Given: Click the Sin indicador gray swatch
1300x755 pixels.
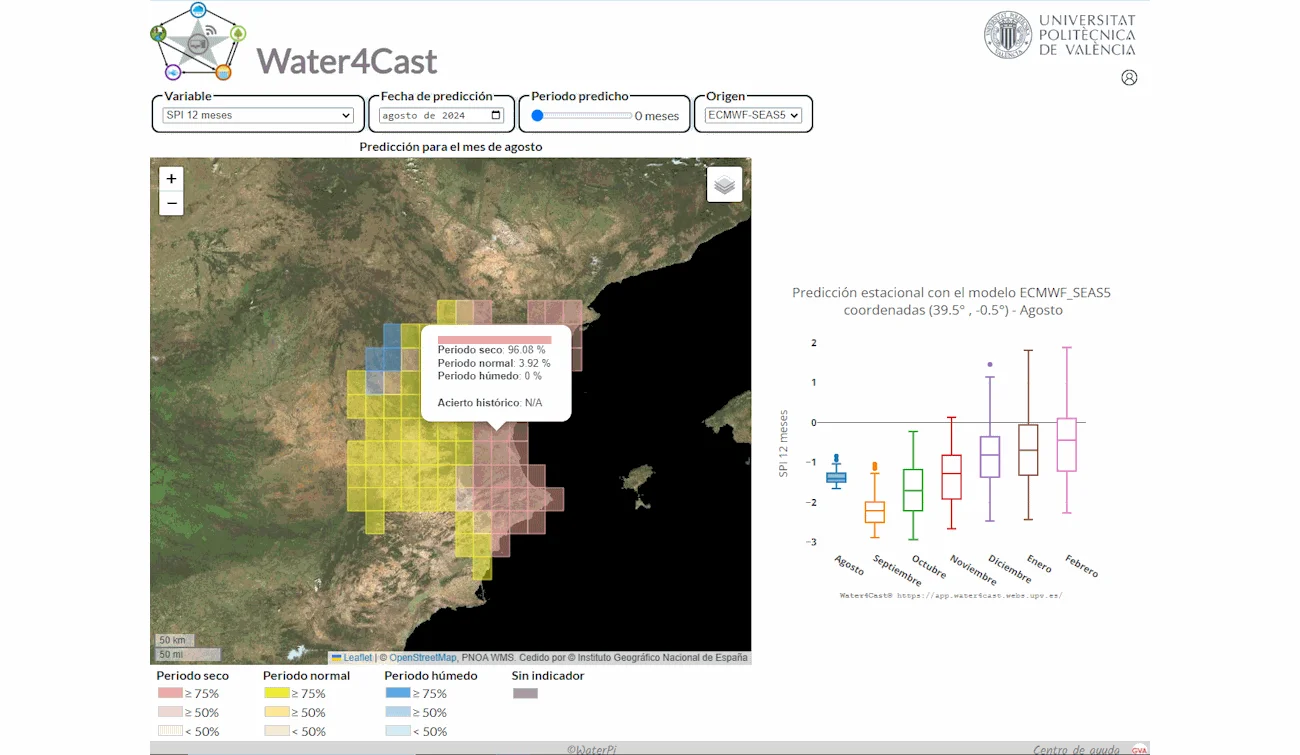Looking at the screenshot, I should pos(525,693).
